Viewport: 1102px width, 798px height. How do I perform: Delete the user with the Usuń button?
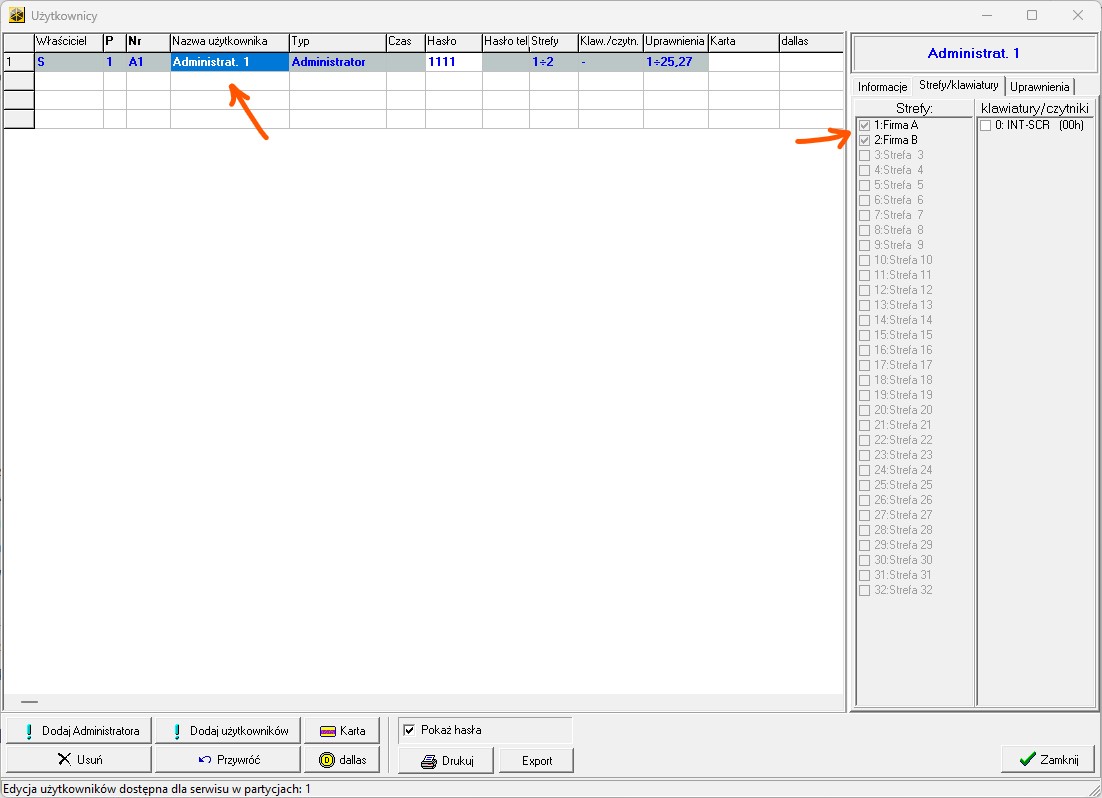click(x=79, y=760)
